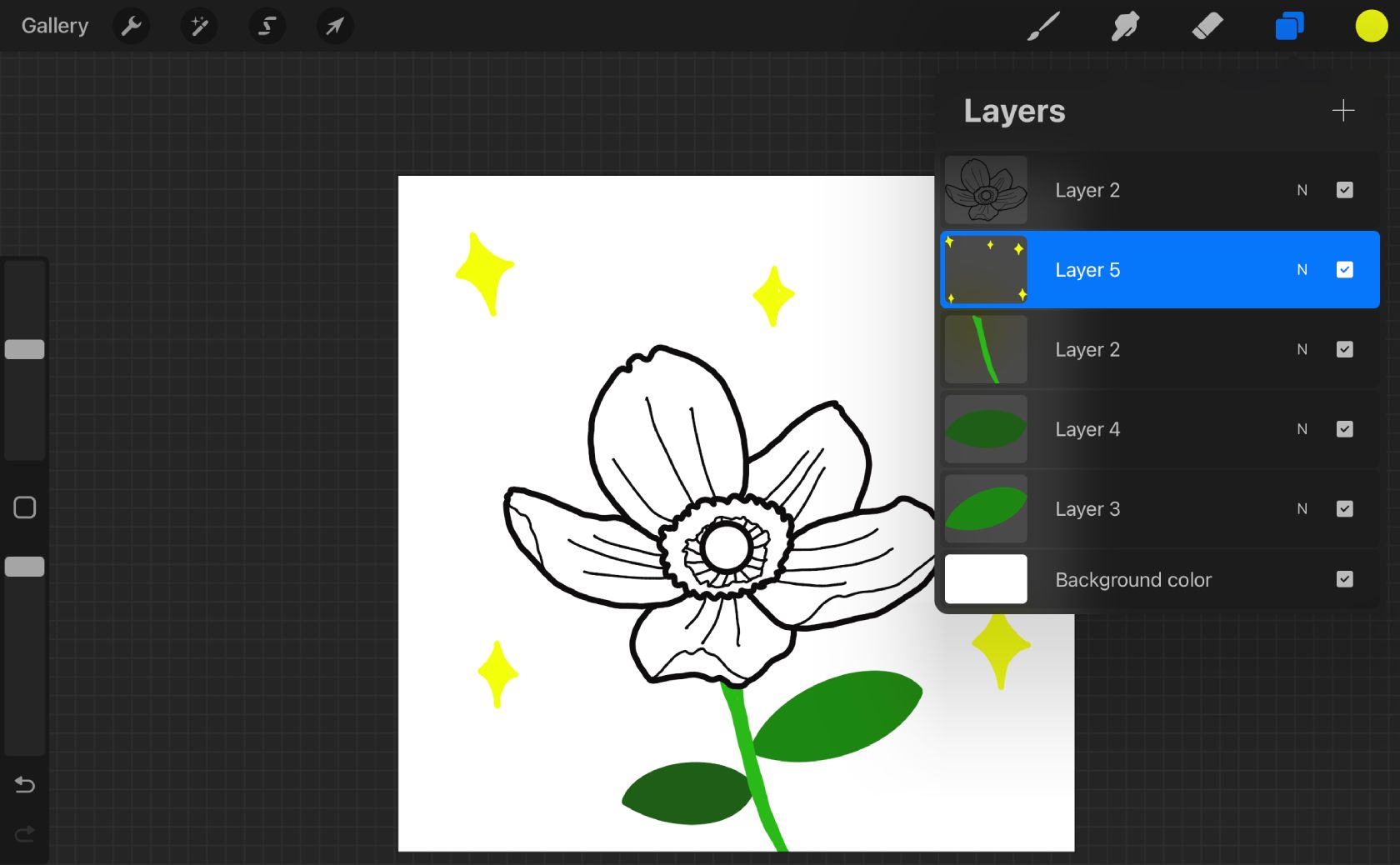
Task: Open the active color circle
Action: point(1370,26)
